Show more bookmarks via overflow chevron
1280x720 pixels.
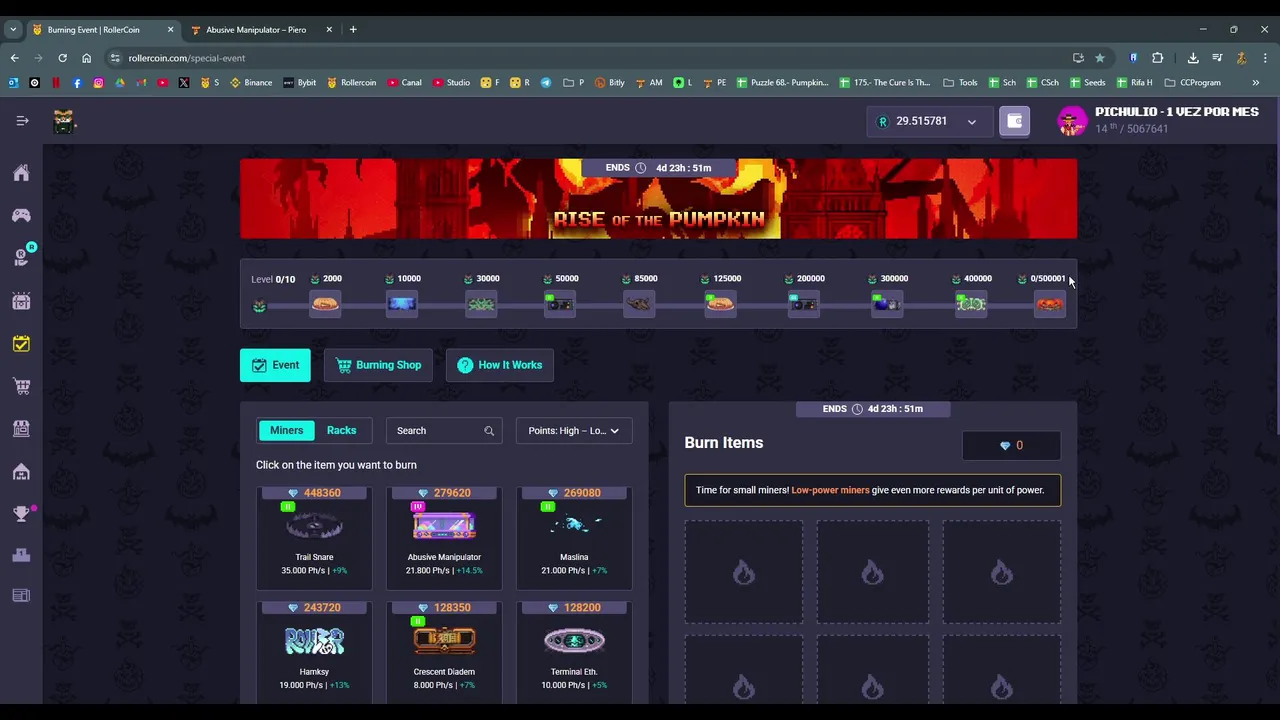pos(1256,83)
